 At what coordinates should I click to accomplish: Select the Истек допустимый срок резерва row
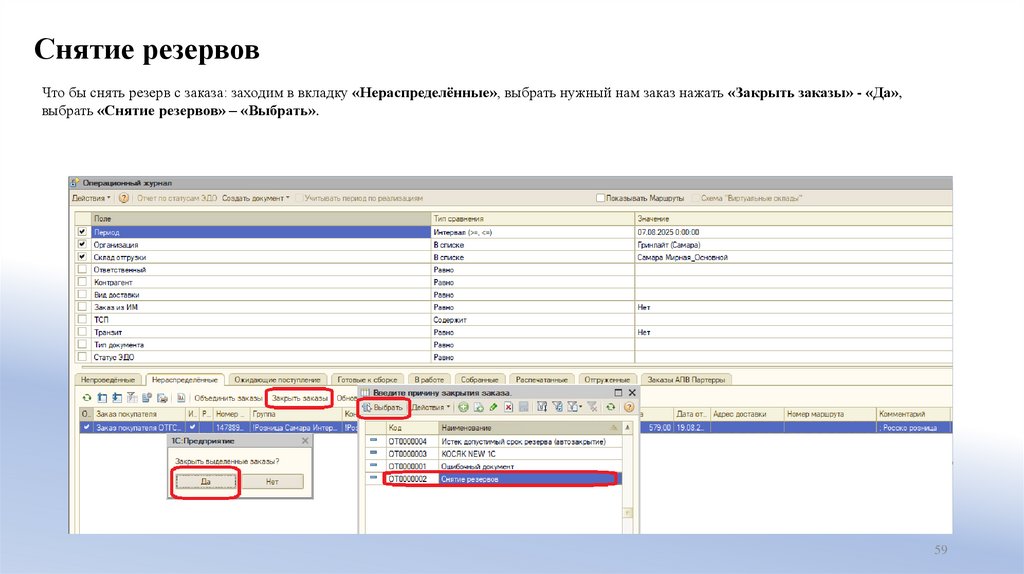(493, 441)
